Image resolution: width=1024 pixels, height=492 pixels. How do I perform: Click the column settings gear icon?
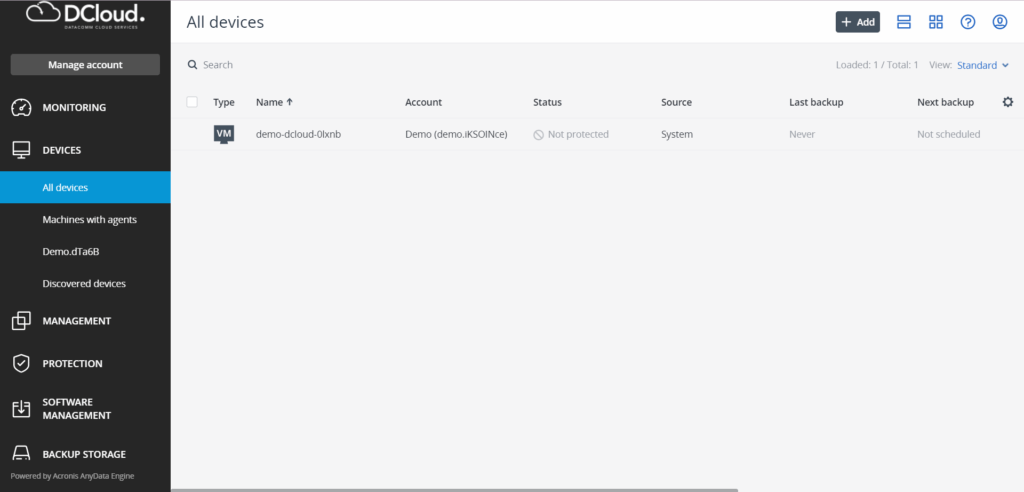[x=1007, y=102]
